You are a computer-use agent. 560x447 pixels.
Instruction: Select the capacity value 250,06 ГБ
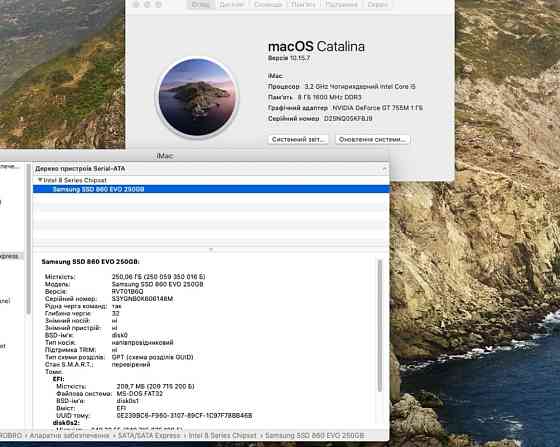(159, 277)
